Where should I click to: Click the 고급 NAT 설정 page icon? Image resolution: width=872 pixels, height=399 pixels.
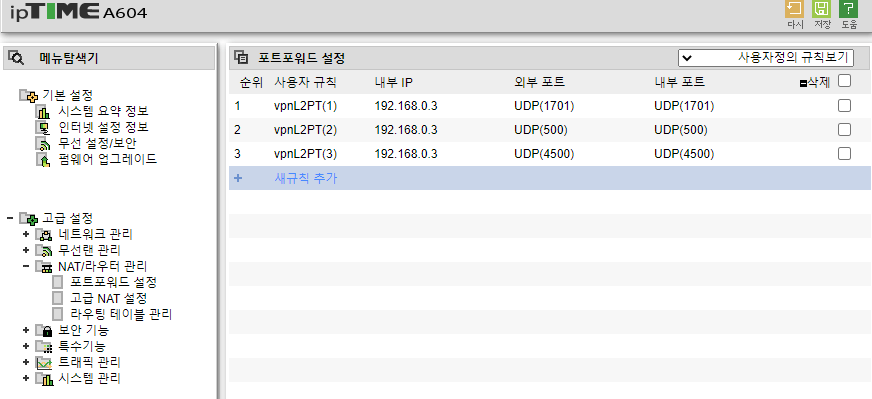click(58, 299)
